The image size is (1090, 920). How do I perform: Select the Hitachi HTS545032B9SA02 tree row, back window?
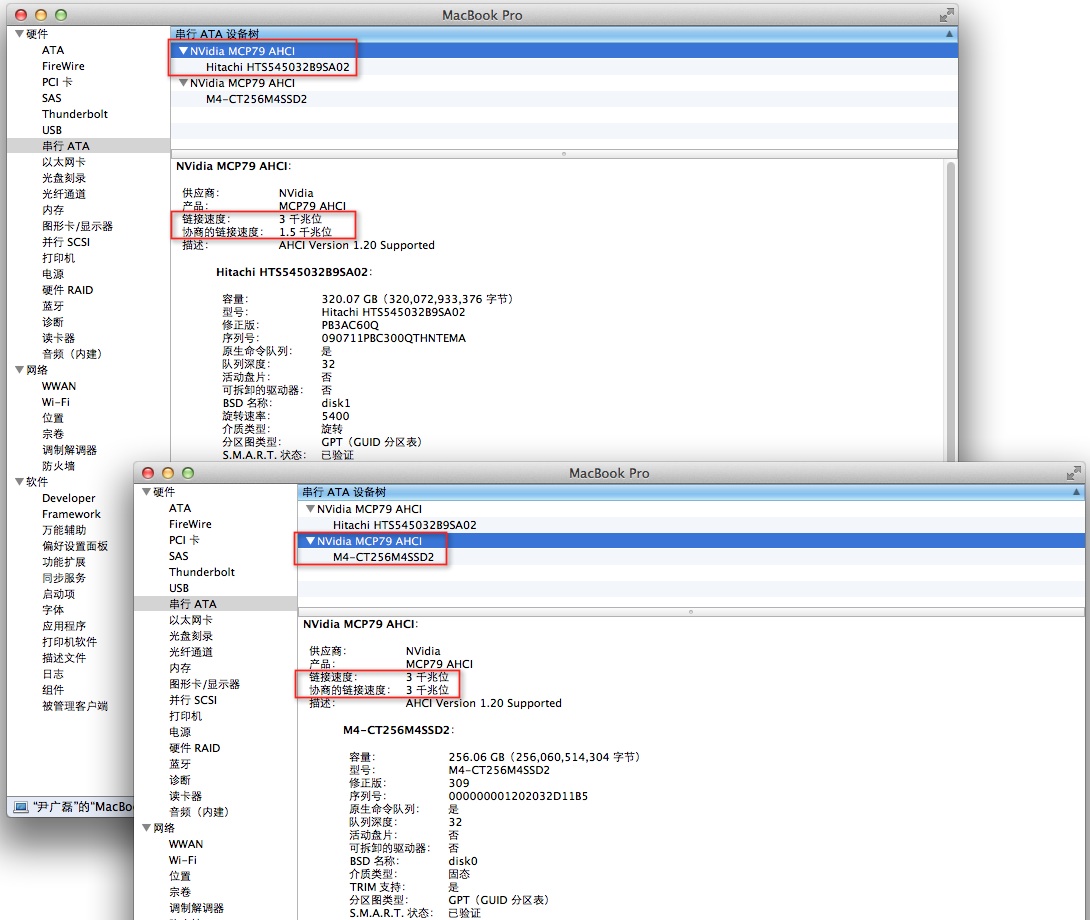(x=564, y=67)
